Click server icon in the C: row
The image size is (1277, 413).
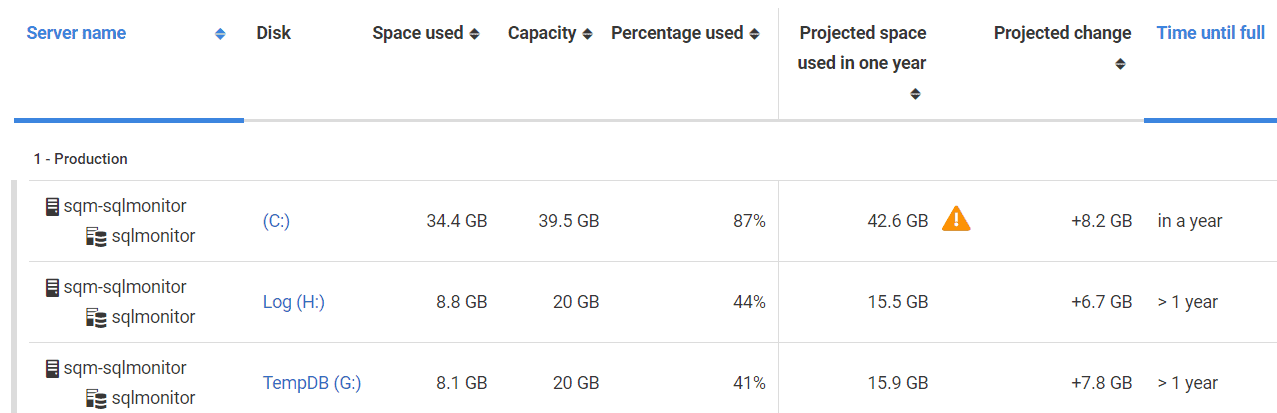pos(53,206)
